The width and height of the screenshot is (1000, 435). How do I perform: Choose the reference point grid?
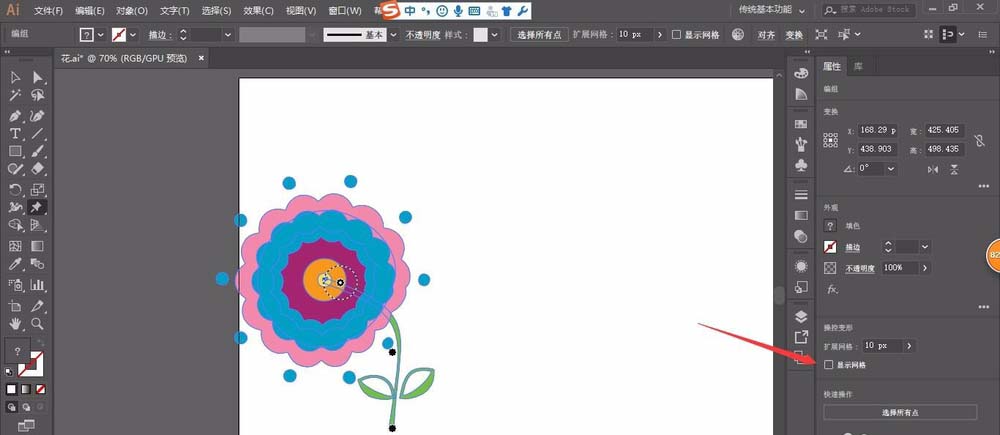point(830,140)
